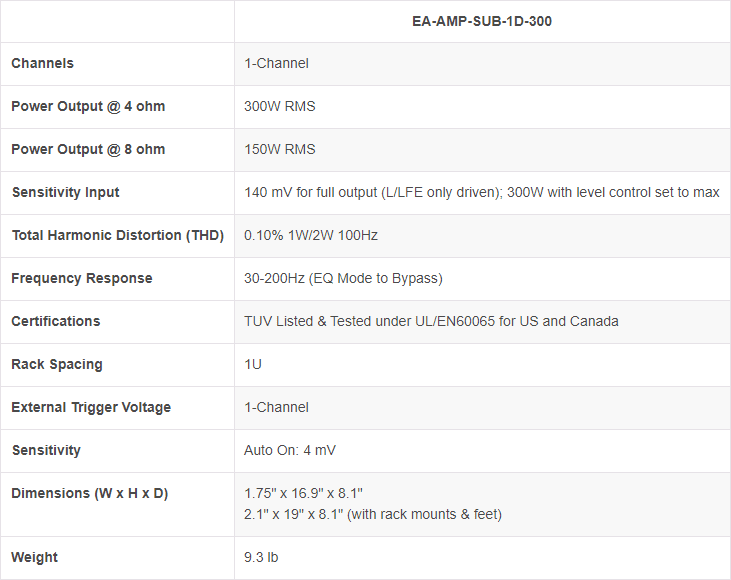731x580 pixels.
Task: Select the External Trigger Voltage label
Action: 91,408
